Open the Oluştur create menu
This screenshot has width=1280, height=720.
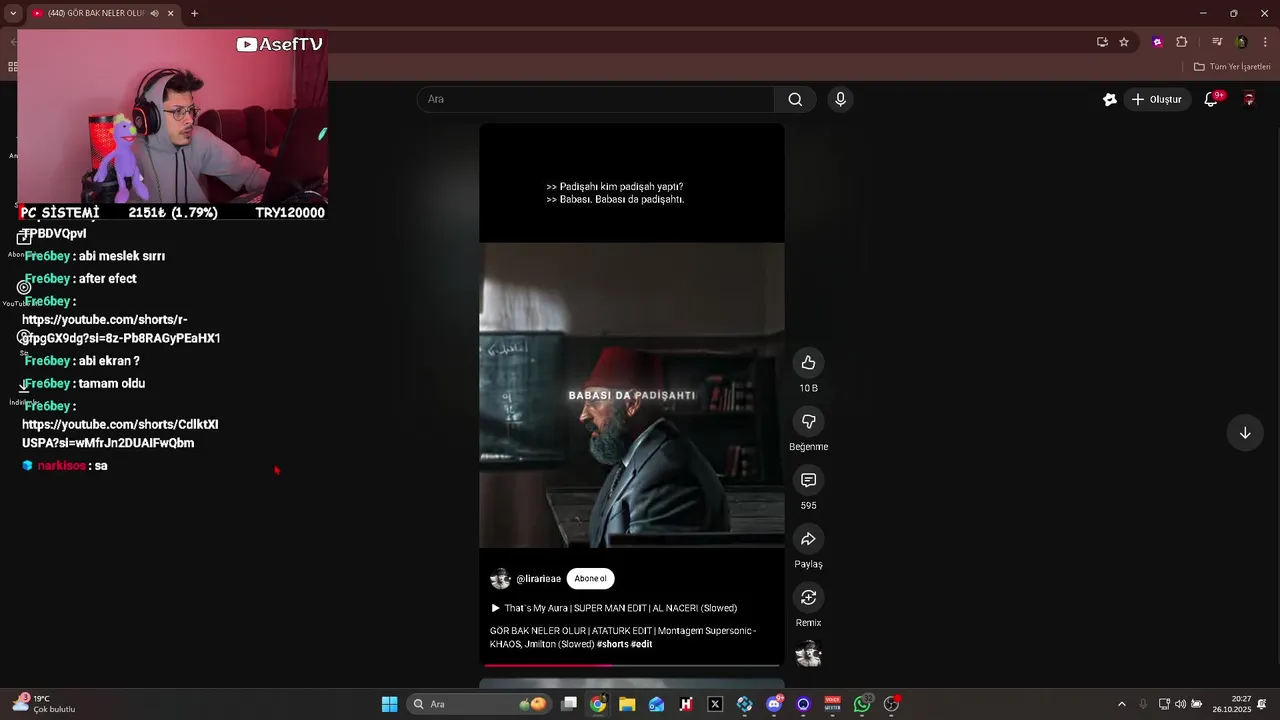tap(1157, 99)
